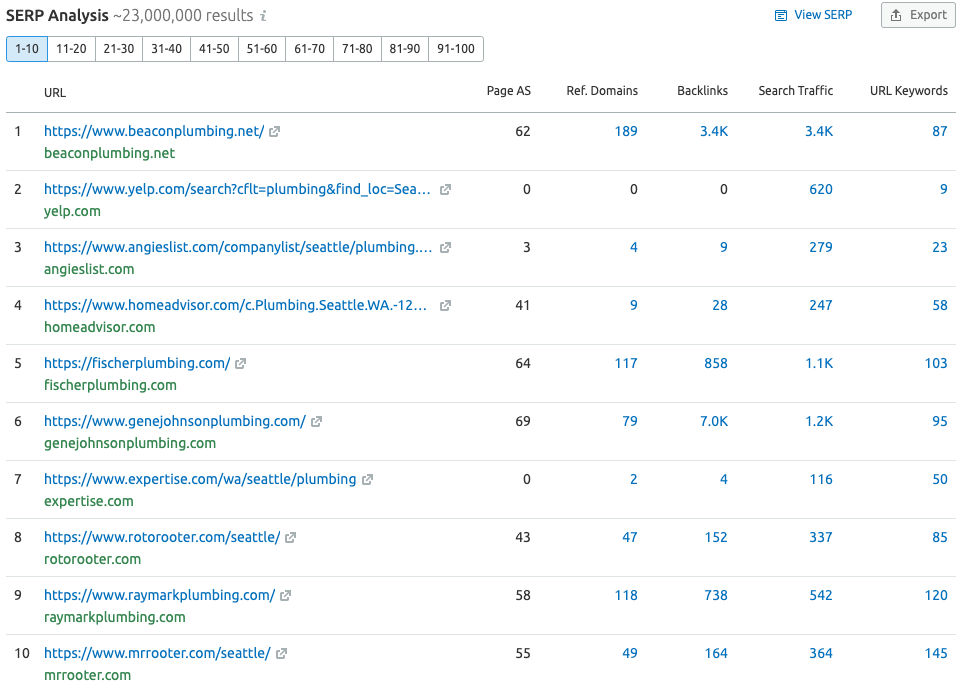This screenshot has width=963, height=693.
Task: Click the Ref. Domains column header
Action: (602, 91)
